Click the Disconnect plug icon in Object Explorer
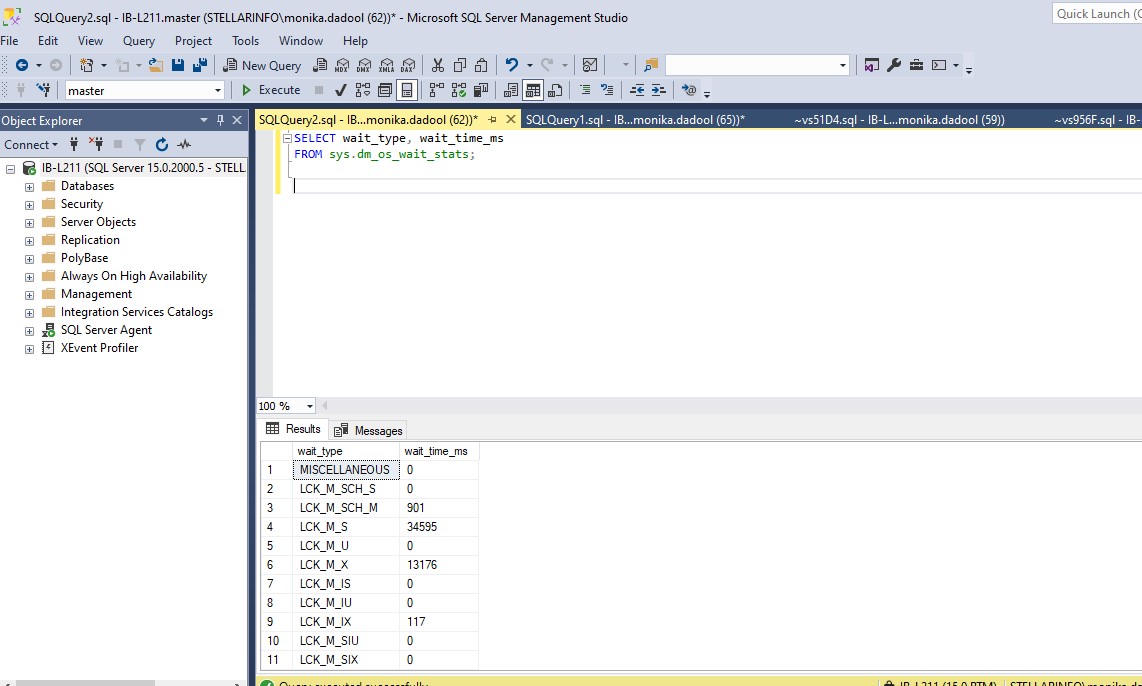Screen dimensions: 1142x686 [x=97, y=145]
